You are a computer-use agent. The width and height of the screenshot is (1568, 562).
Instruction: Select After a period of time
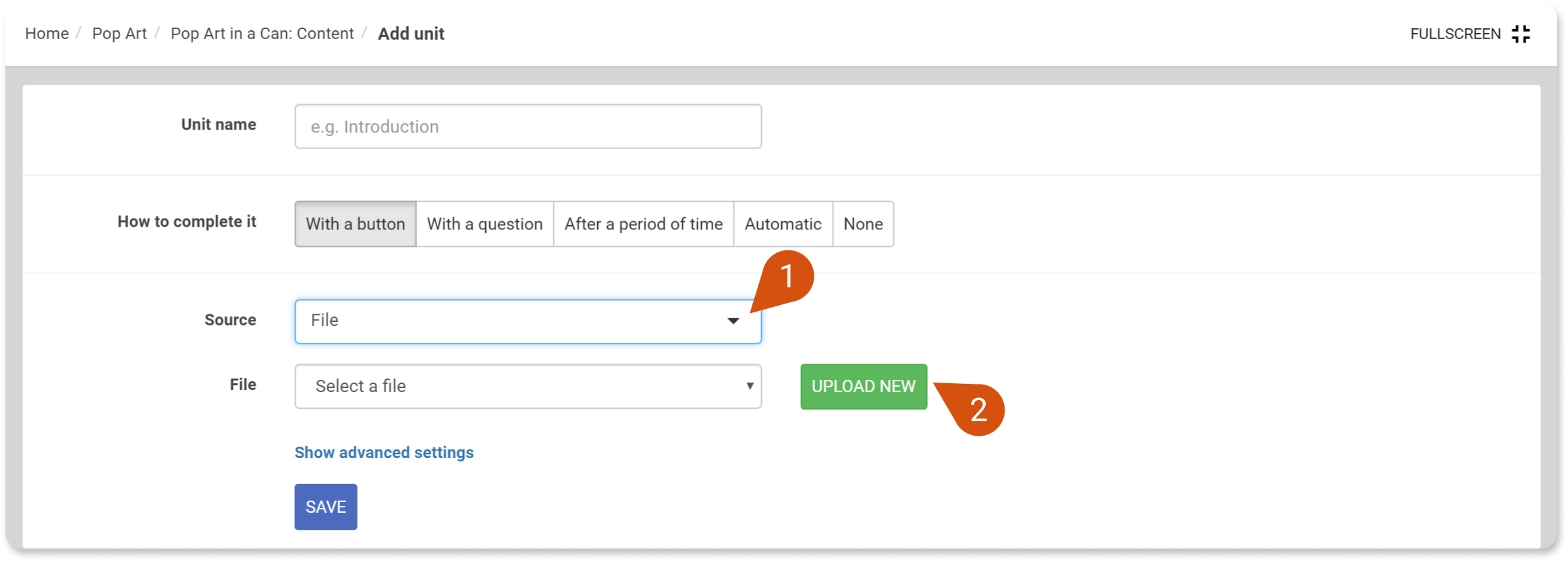click(x=644, y=224)
